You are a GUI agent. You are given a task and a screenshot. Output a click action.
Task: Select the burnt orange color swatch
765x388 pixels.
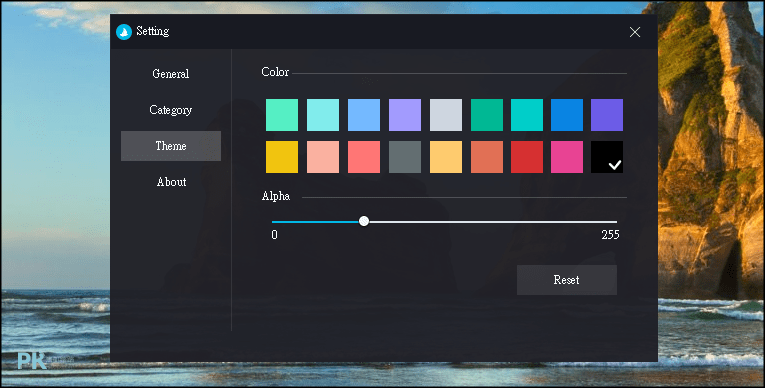pos(487,157)
